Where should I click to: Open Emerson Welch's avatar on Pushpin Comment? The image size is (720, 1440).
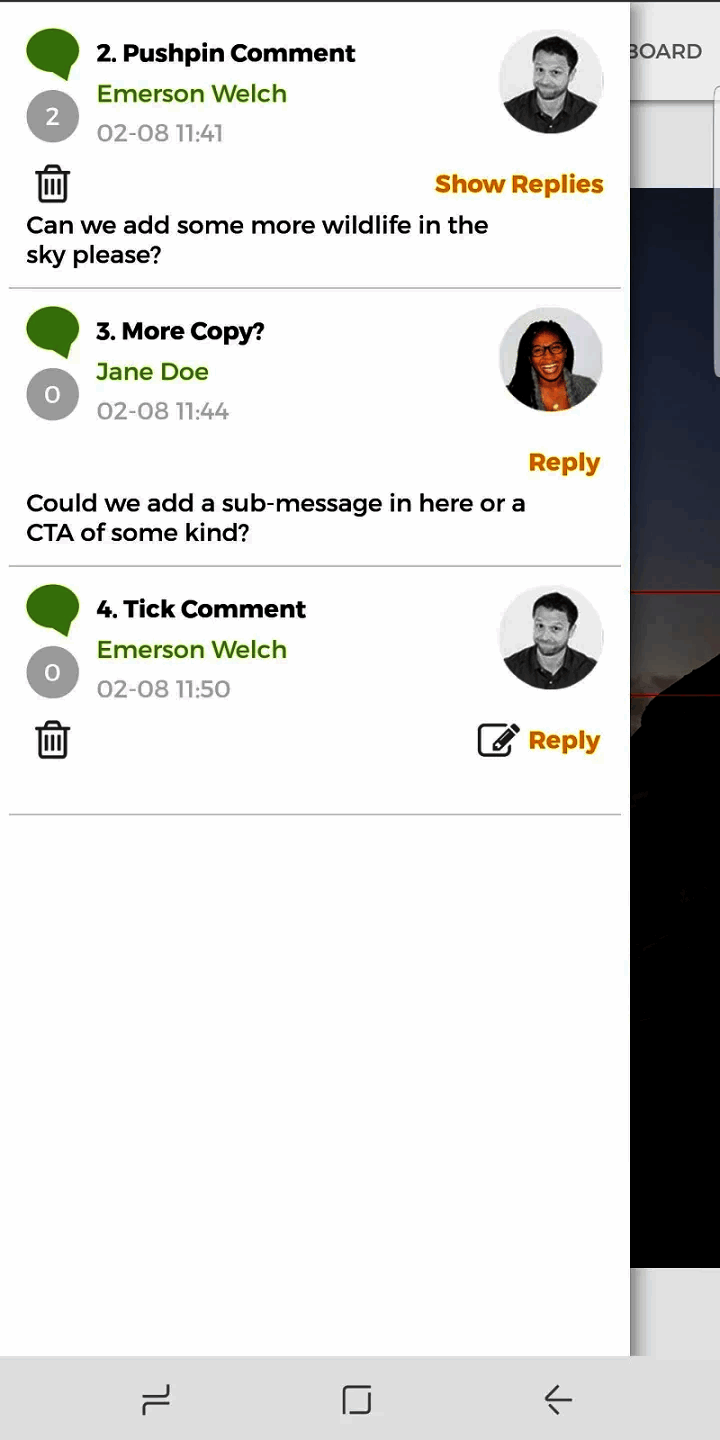click(551, 81)
